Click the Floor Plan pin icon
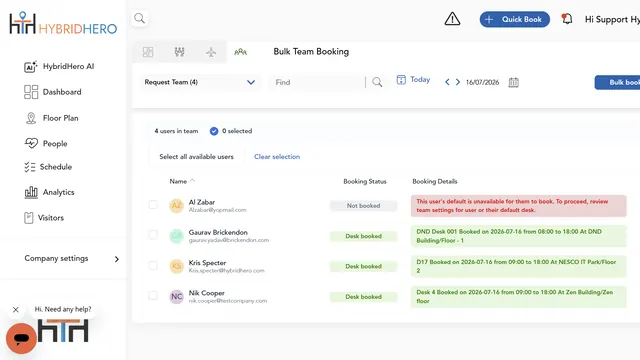This screenshot has width=640, height=360. click(x=31, y=118)
